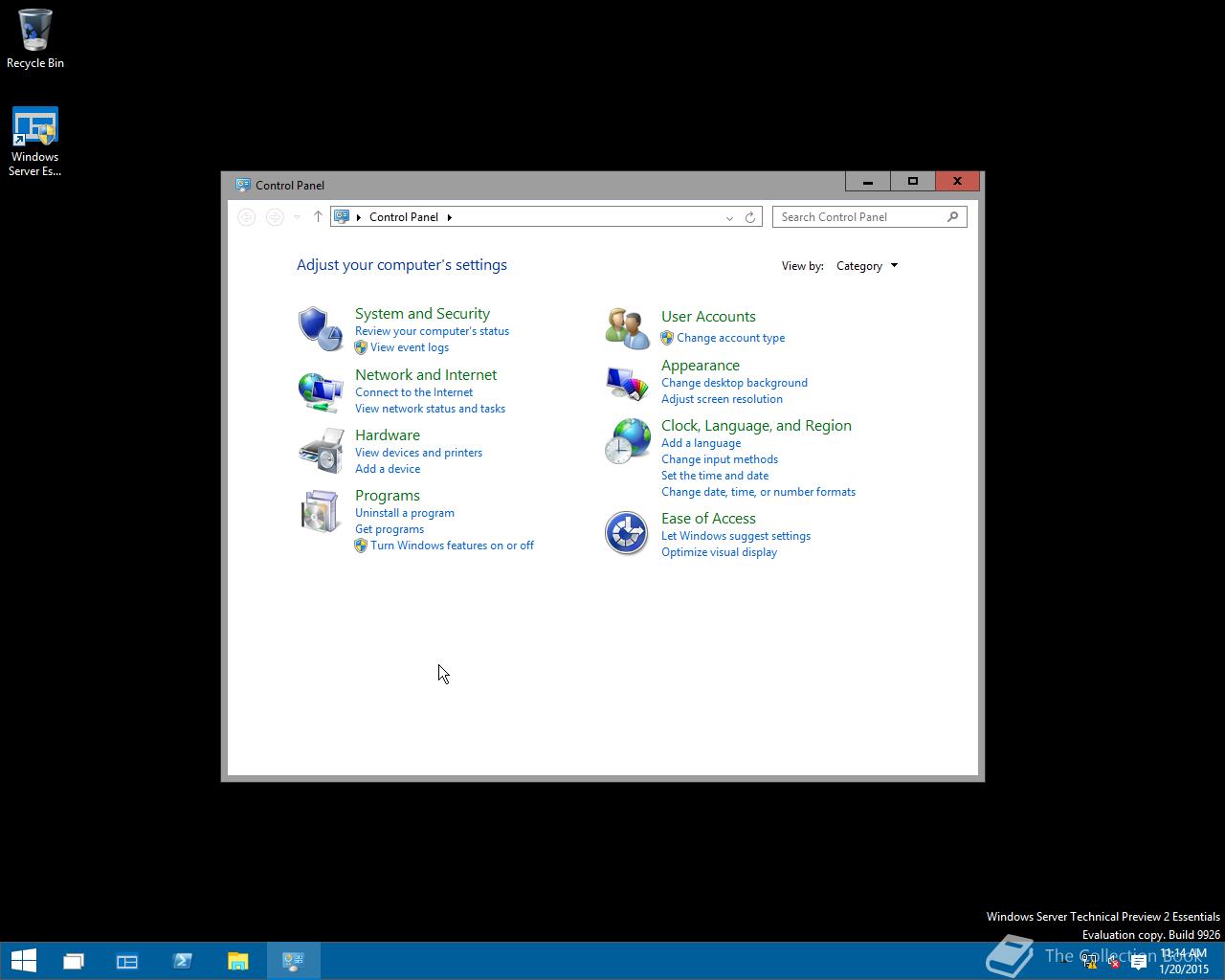1225x980 pixels.
Task: Open the Hardware category
Action: click(x=388, y=435)
